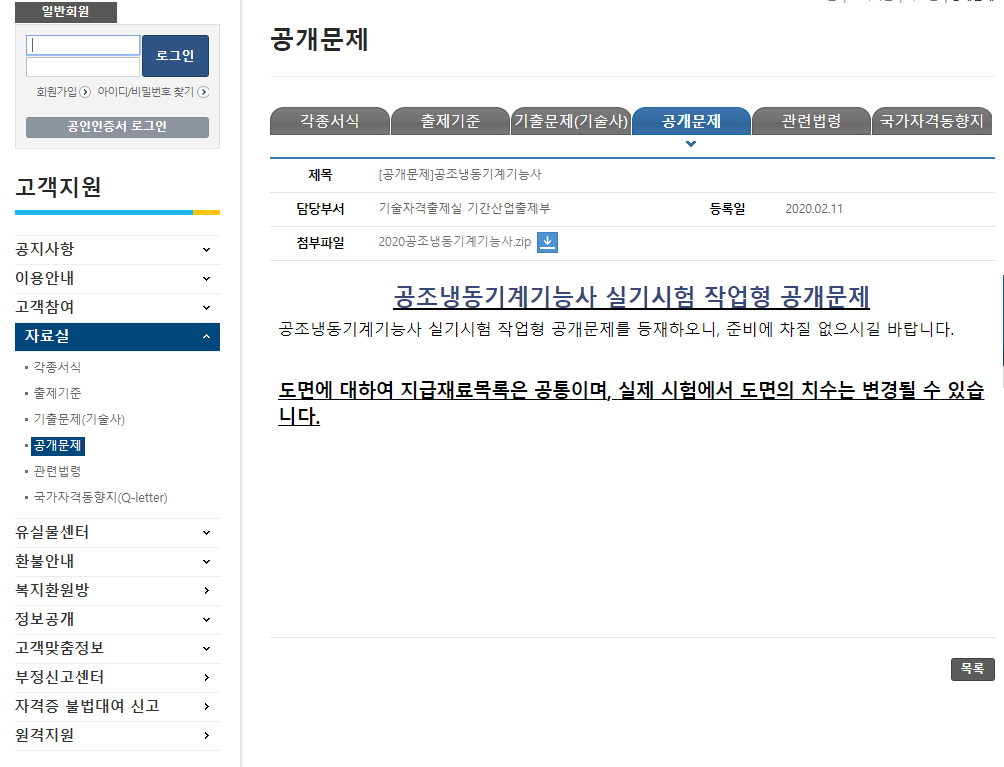Click the password input field

[84, 67]
